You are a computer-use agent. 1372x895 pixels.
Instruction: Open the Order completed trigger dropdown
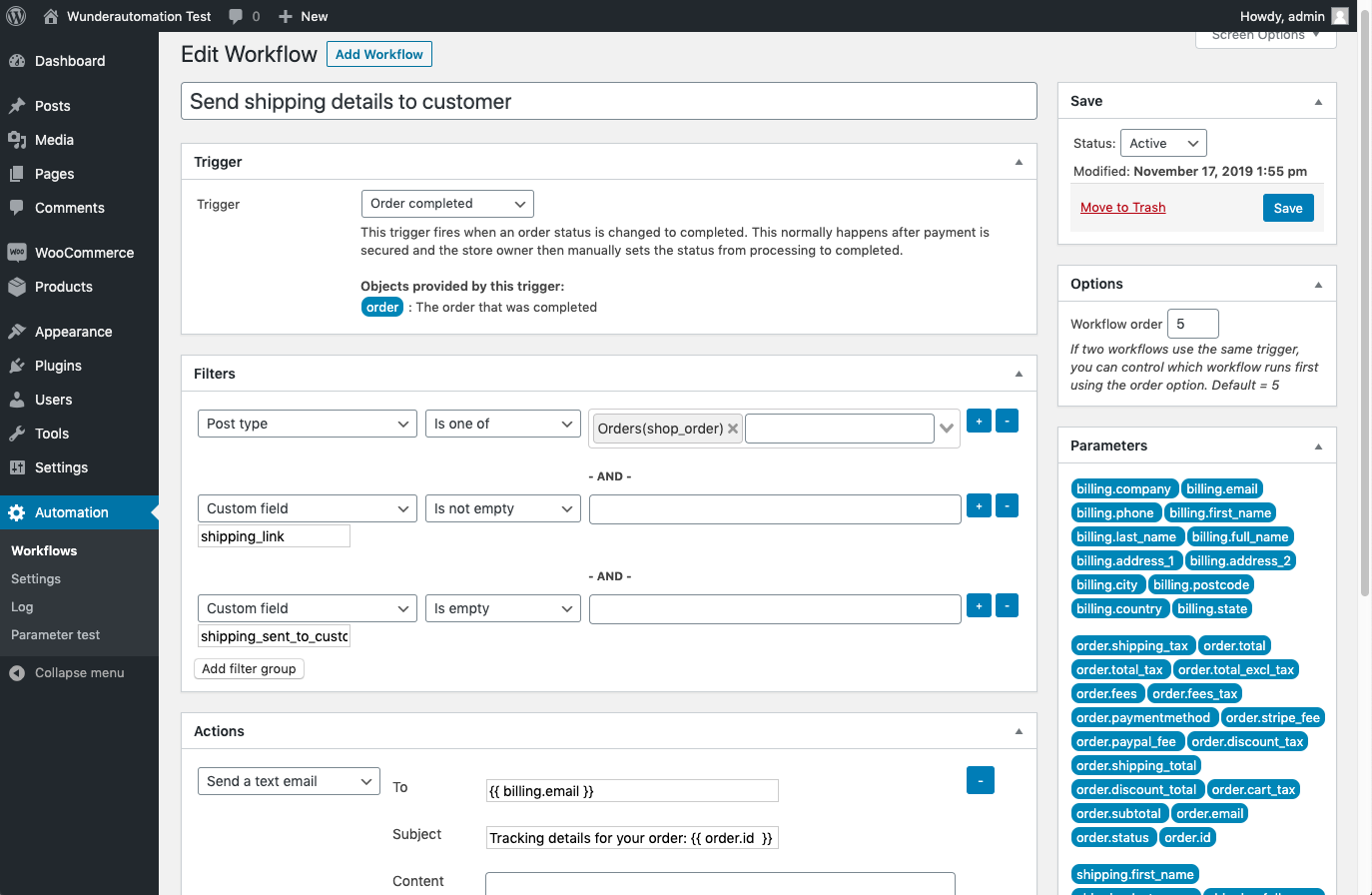[x=447, y=204]
